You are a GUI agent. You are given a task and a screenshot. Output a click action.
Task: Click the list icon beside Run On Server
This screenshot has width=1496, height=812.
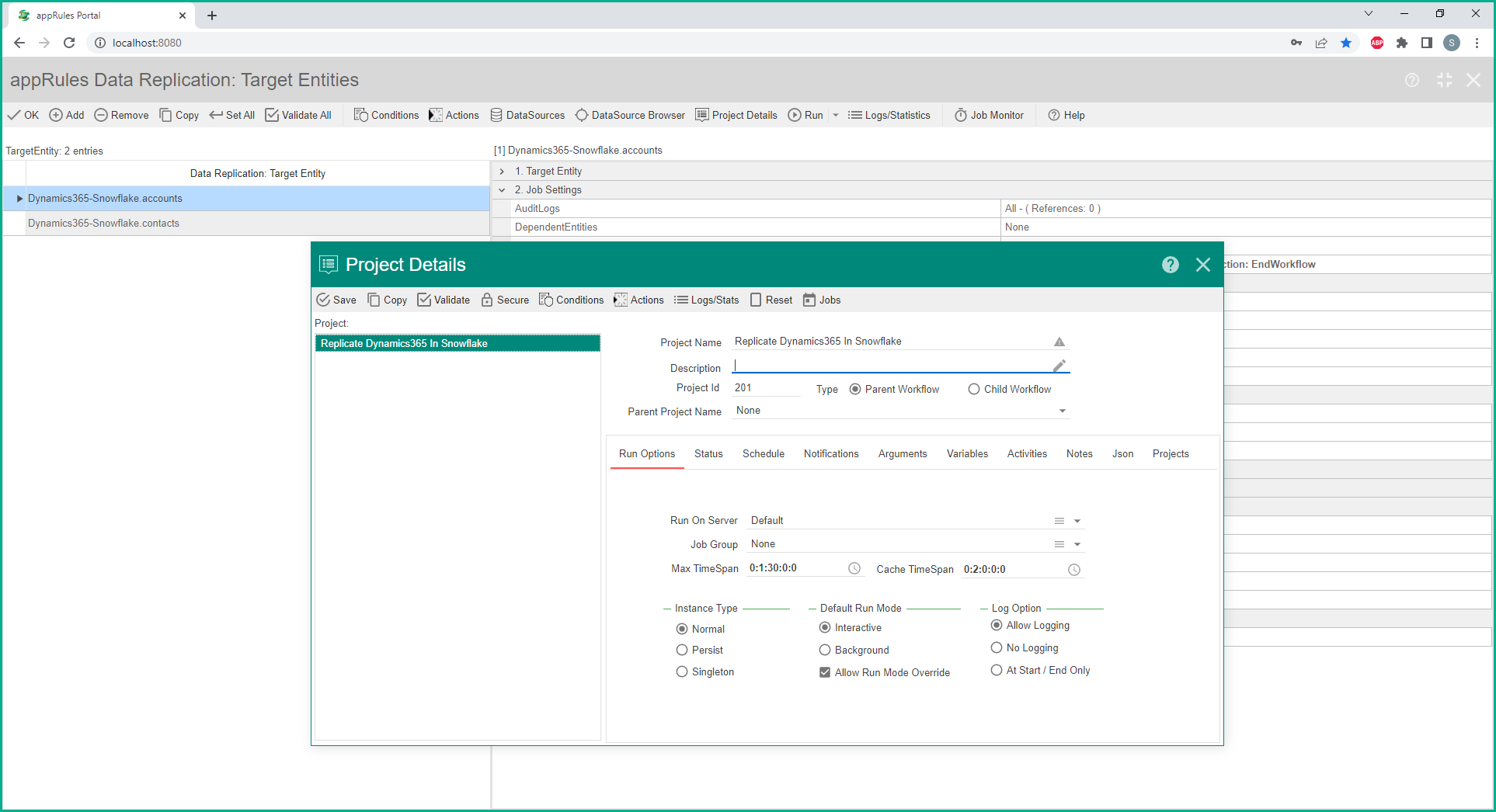pos(1059,521)
